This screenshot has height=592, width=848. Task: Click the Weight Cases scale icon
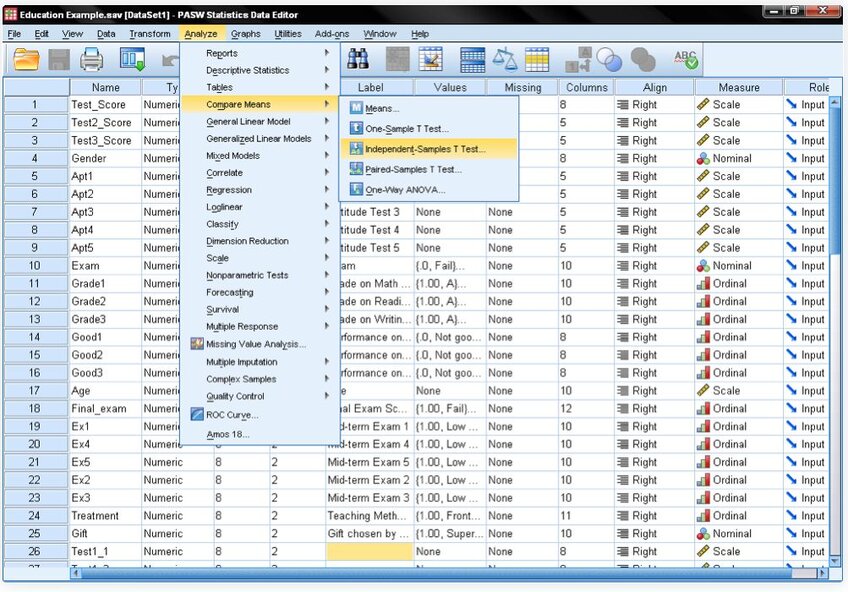tap(506, 60)
